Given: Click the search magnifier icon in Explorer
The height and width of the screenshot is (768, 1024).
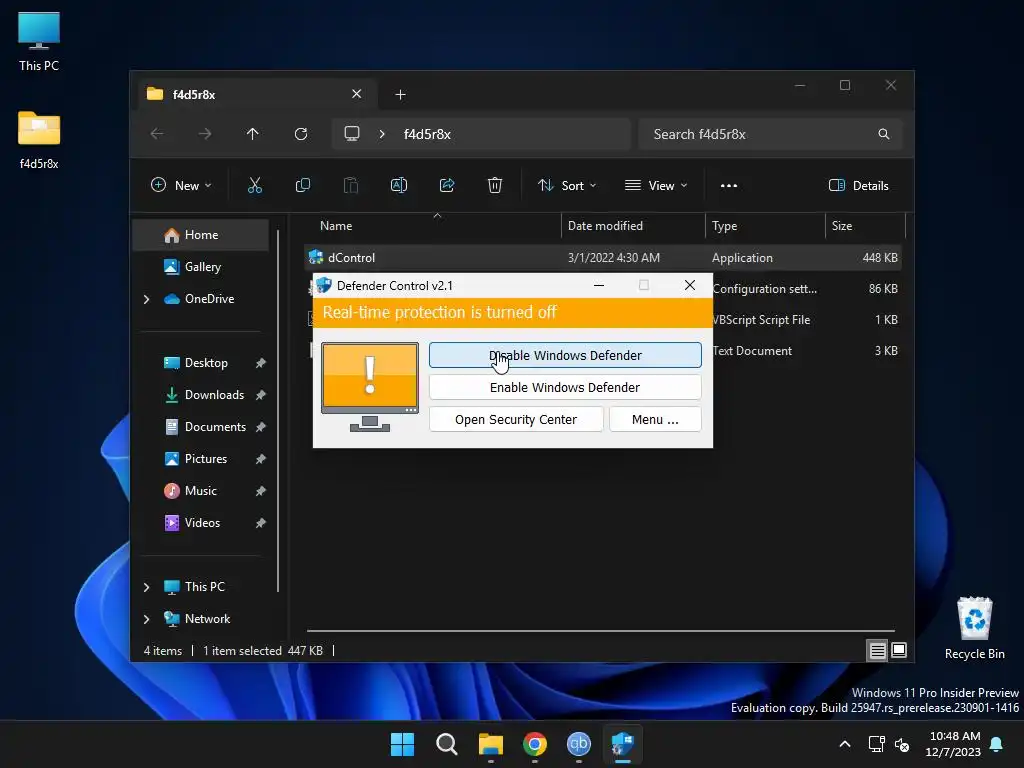Looking at the screenshot, I should [x=884, y=134].
